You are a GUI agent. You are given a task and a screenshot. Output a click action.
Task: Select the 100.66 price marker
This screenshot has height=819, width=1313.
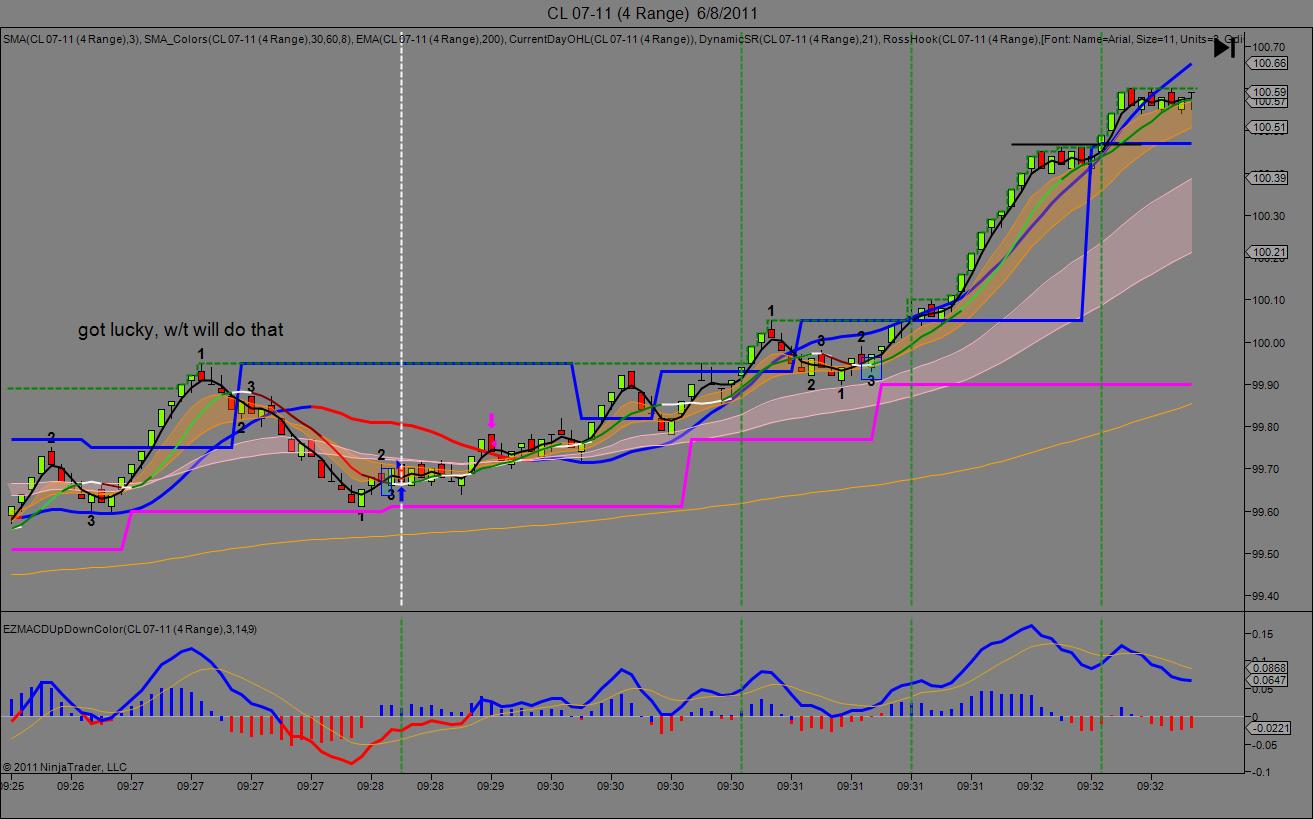point(1268,63)
